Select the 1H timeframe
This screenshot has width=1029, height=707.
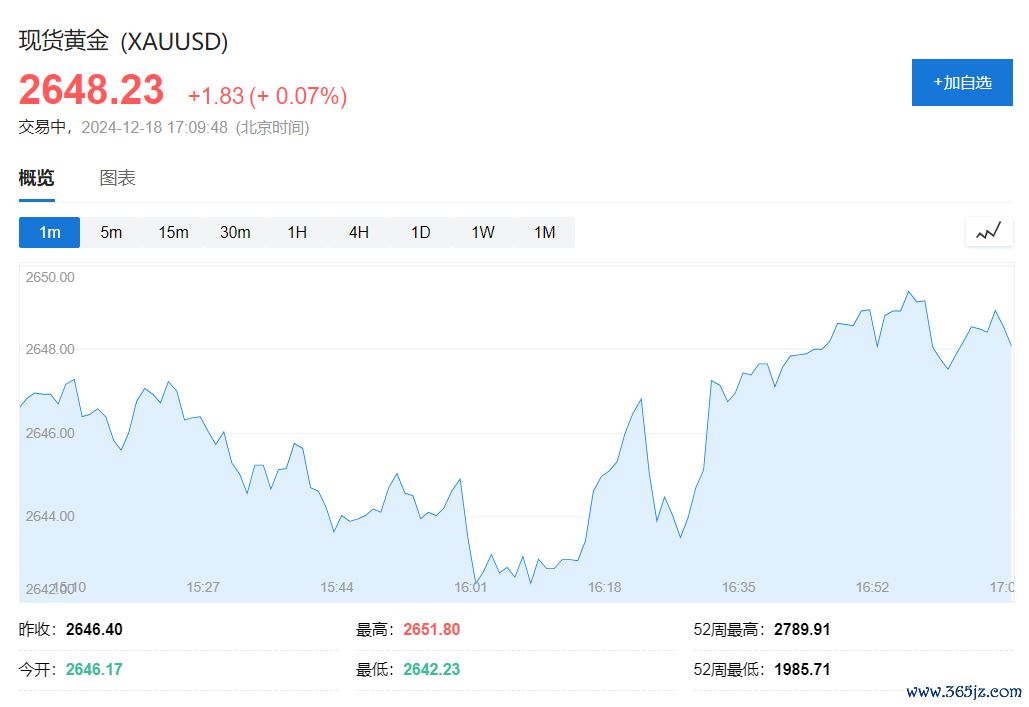pyautogui.click(x=297, y=232)
